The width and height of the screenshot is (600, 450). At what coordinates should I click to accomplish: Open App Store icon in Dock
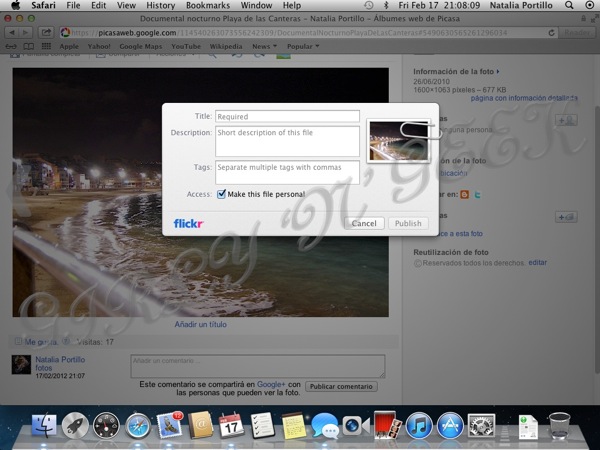450,426
